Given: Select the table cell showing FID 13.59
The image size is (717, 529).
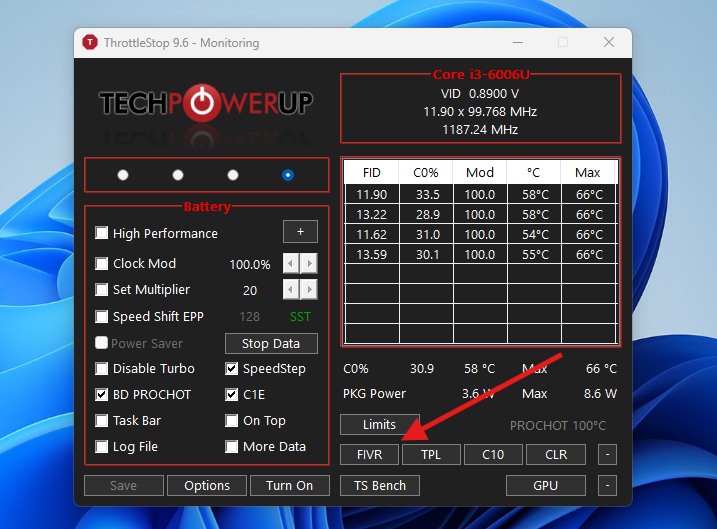Looking at the screenshot, I should (372, 255).
